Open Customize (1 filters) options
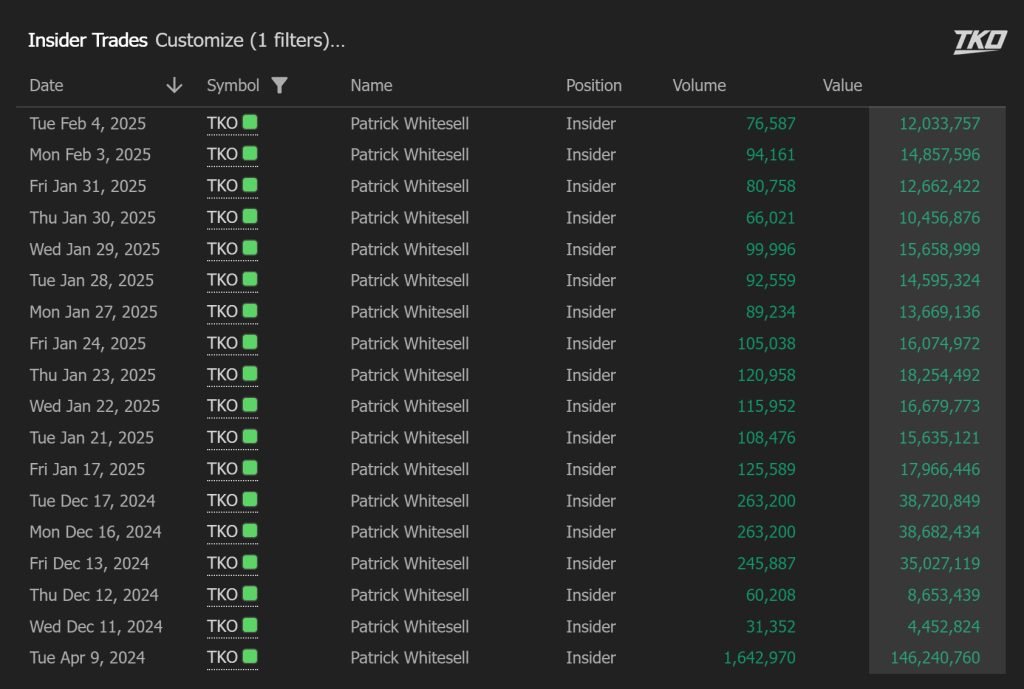Viewport: 1024px width, 689px height. [250, 40]
